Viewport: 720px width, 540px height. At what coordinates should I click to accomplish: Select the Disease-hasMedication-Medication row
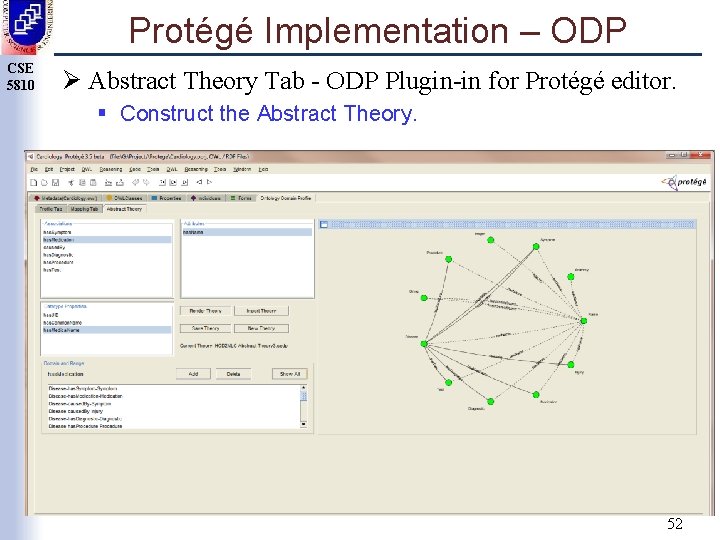[174, 396]
